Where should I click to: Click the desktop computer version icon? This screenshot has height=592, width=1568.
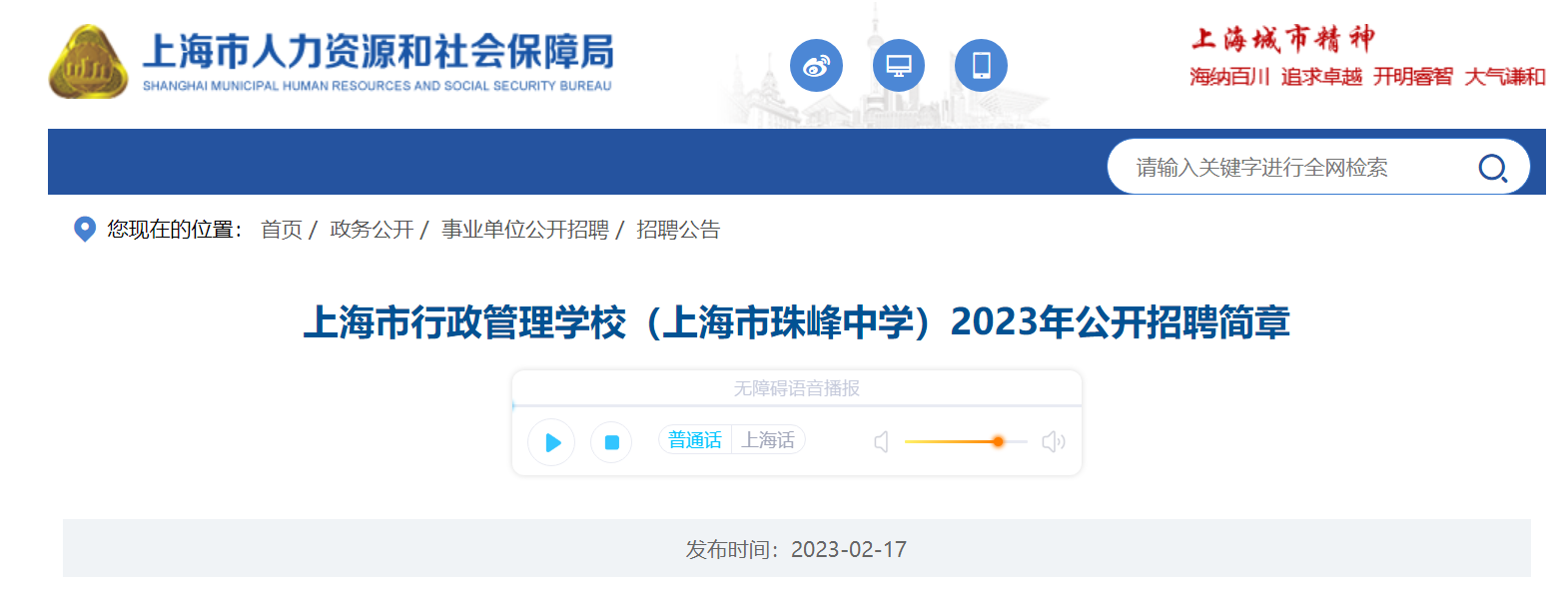tap(899, 66)
